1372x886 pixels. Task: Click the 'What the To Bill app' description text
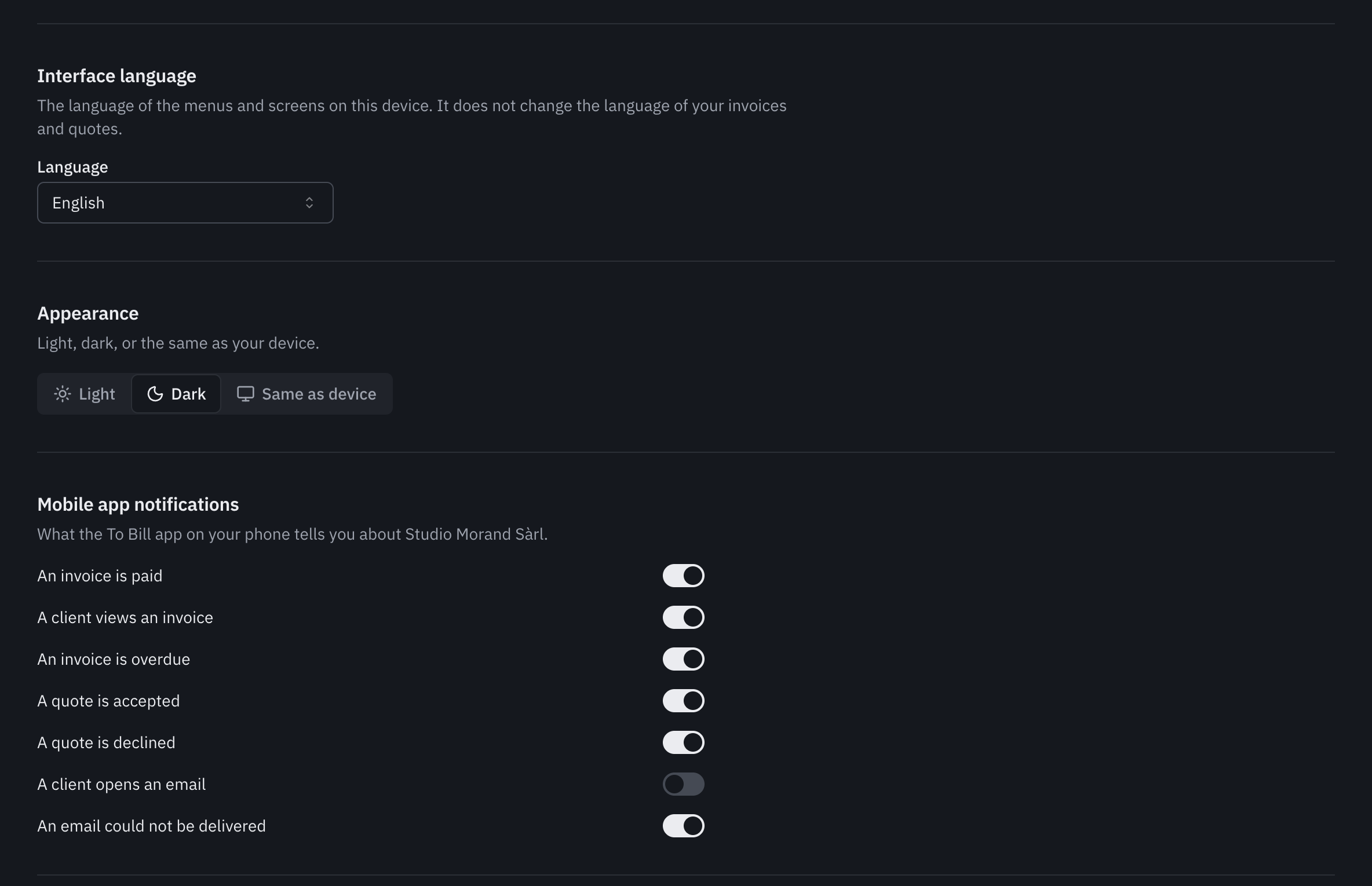292,534
